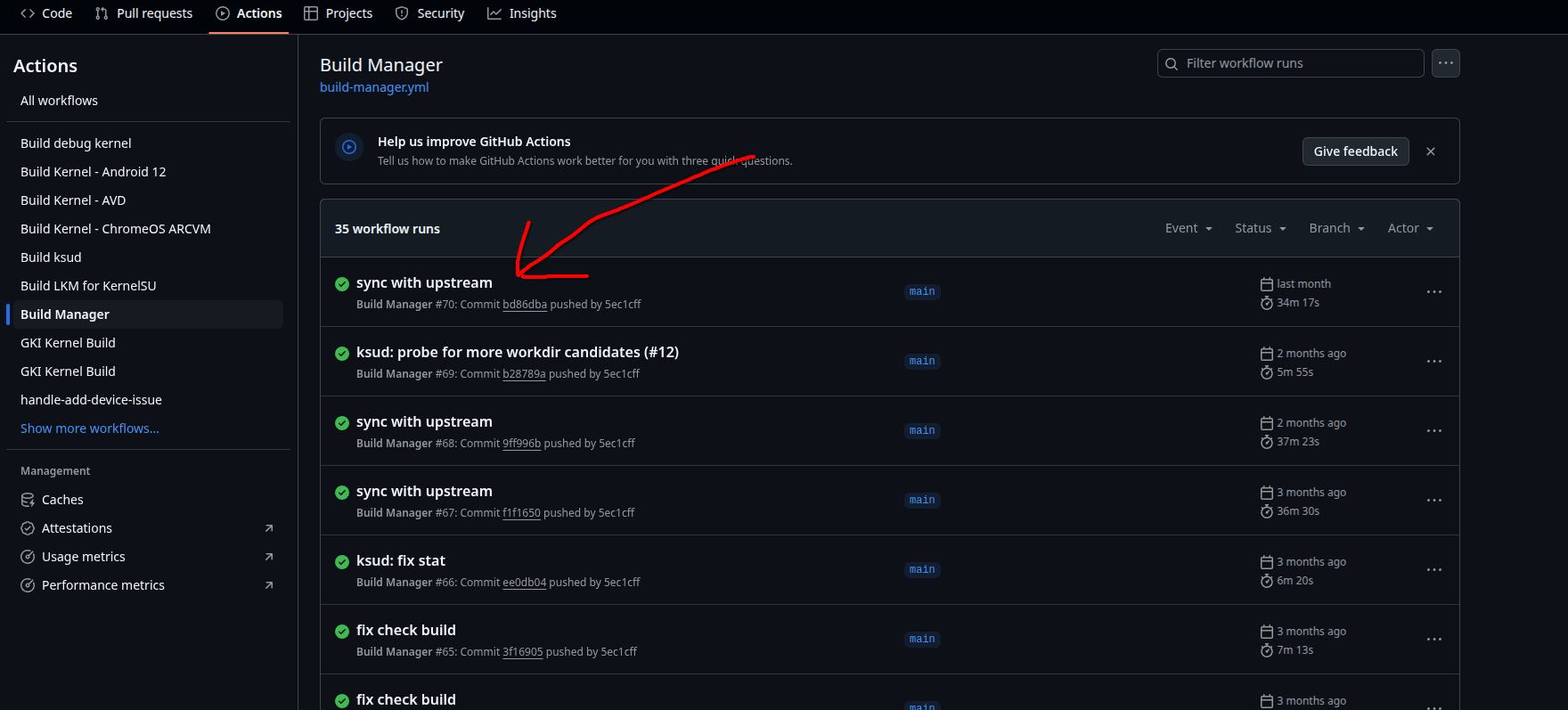Open the Branch filter dropdown
The height and width of the screenshot is (710, 1568).
click(x=1336, y=228)
